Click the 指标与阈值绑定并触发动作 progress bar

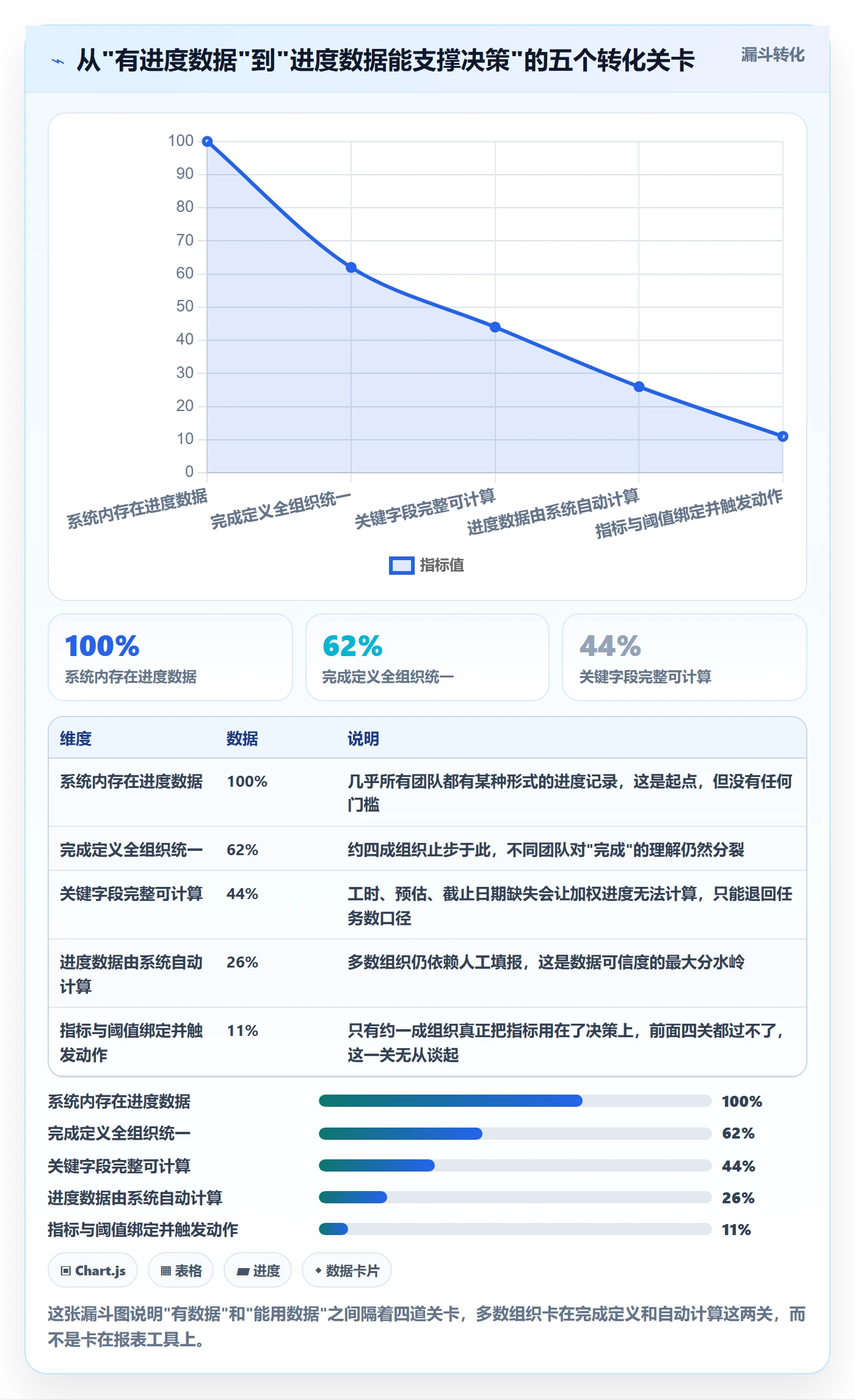515,1229
